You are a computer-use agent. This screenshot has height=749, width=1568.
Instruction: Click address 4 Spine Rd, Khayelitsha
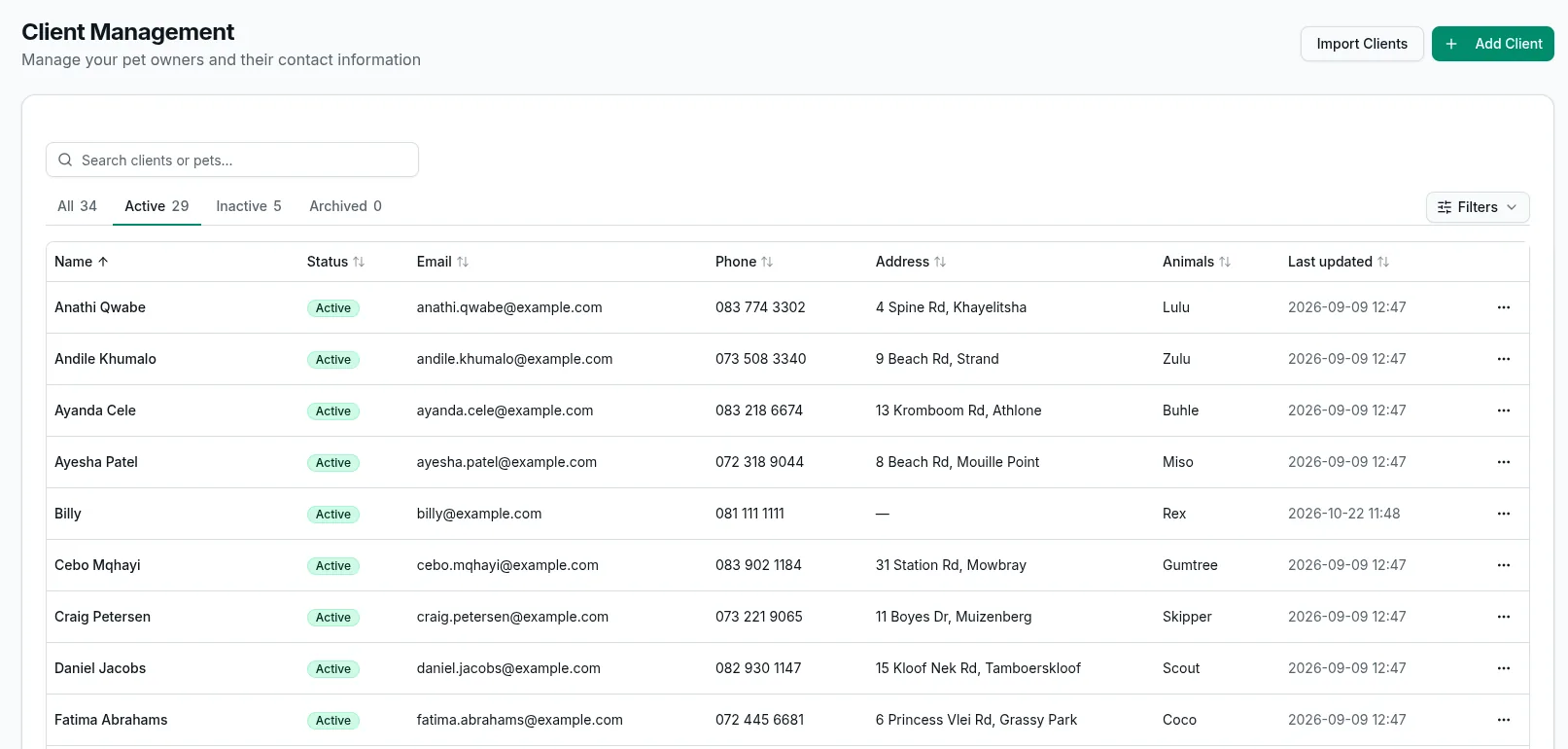(x=951, y=307)
